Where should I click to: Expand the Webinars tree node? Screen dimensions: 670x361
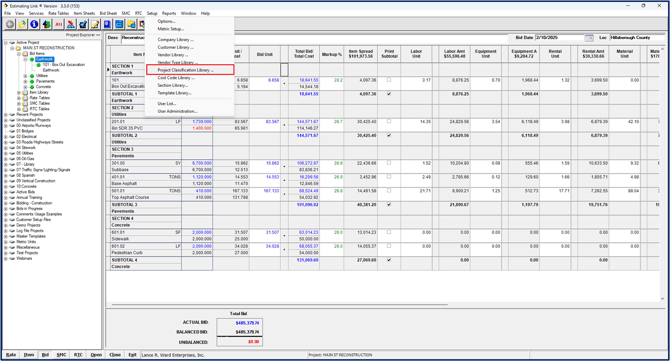click(x=6, y=258)
